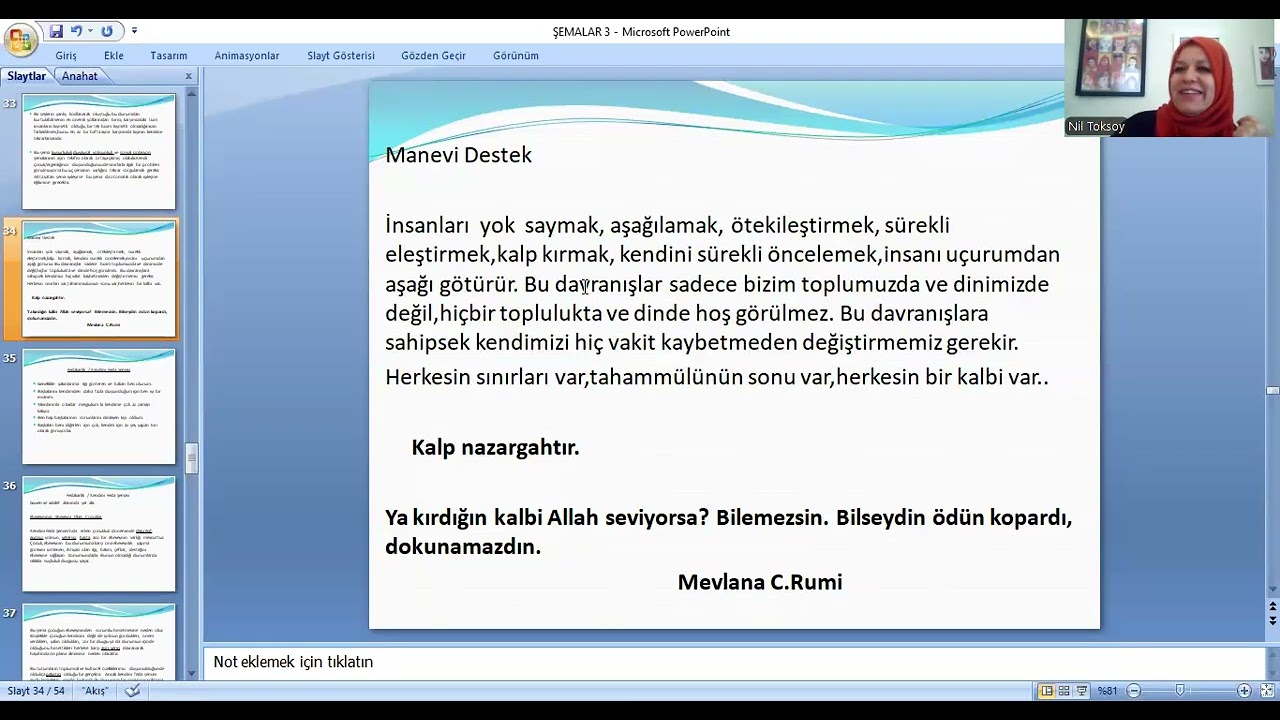The image size is (1280, 720).
Task: Undo the last action
Action: [x=76, y=32]
